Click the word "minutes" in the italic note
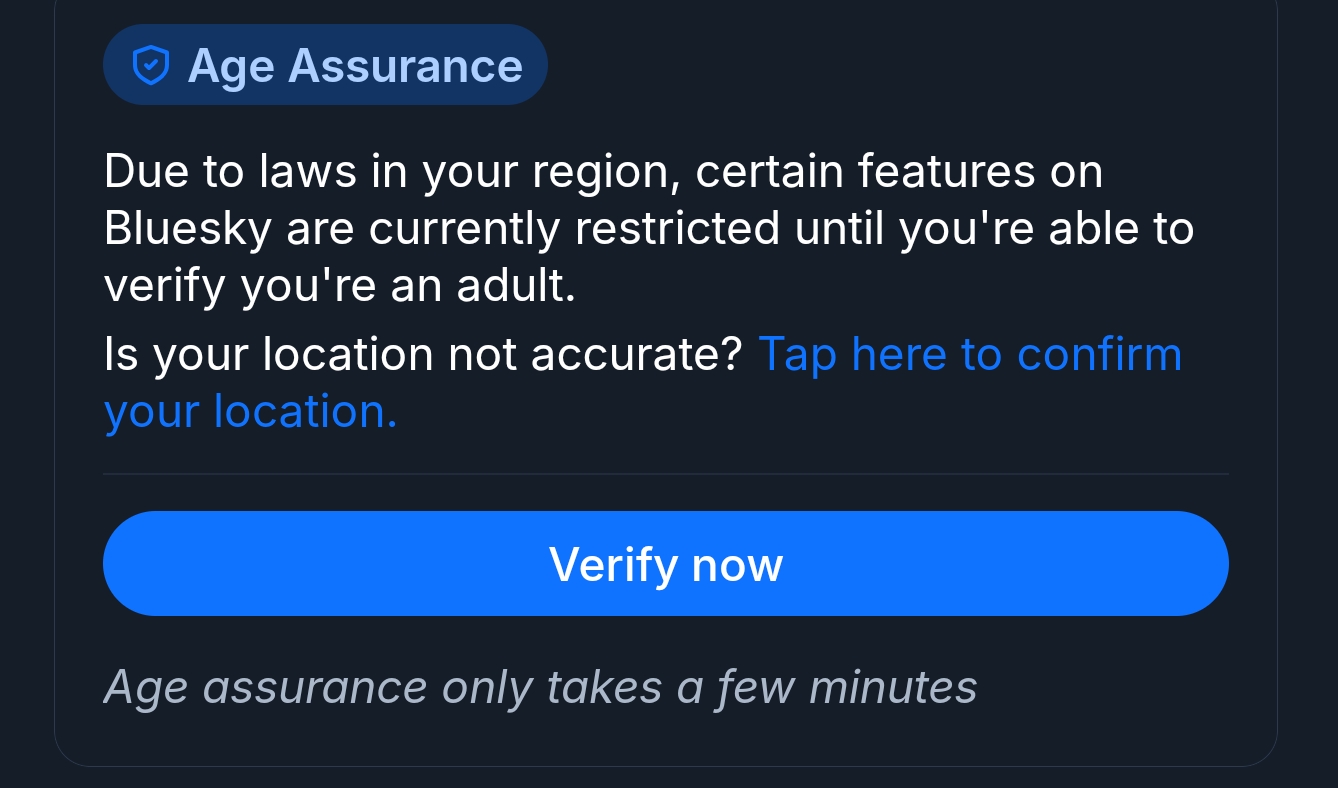 pyautogui.click(x=893, y=687)
